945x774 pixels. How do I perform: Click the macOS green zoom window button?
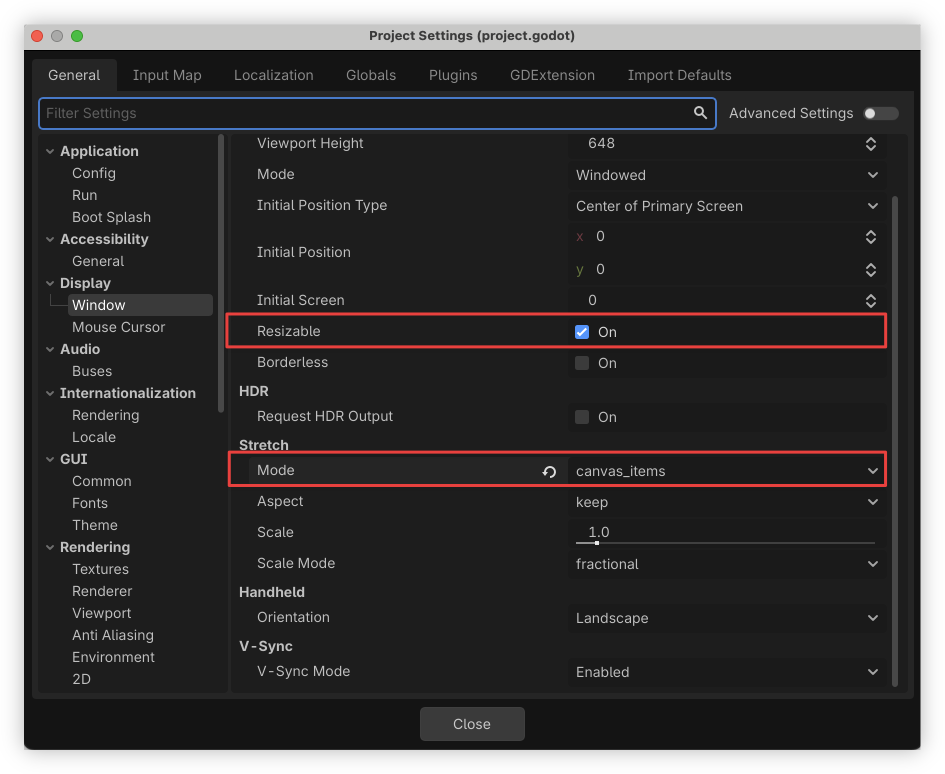click(77, 36)
